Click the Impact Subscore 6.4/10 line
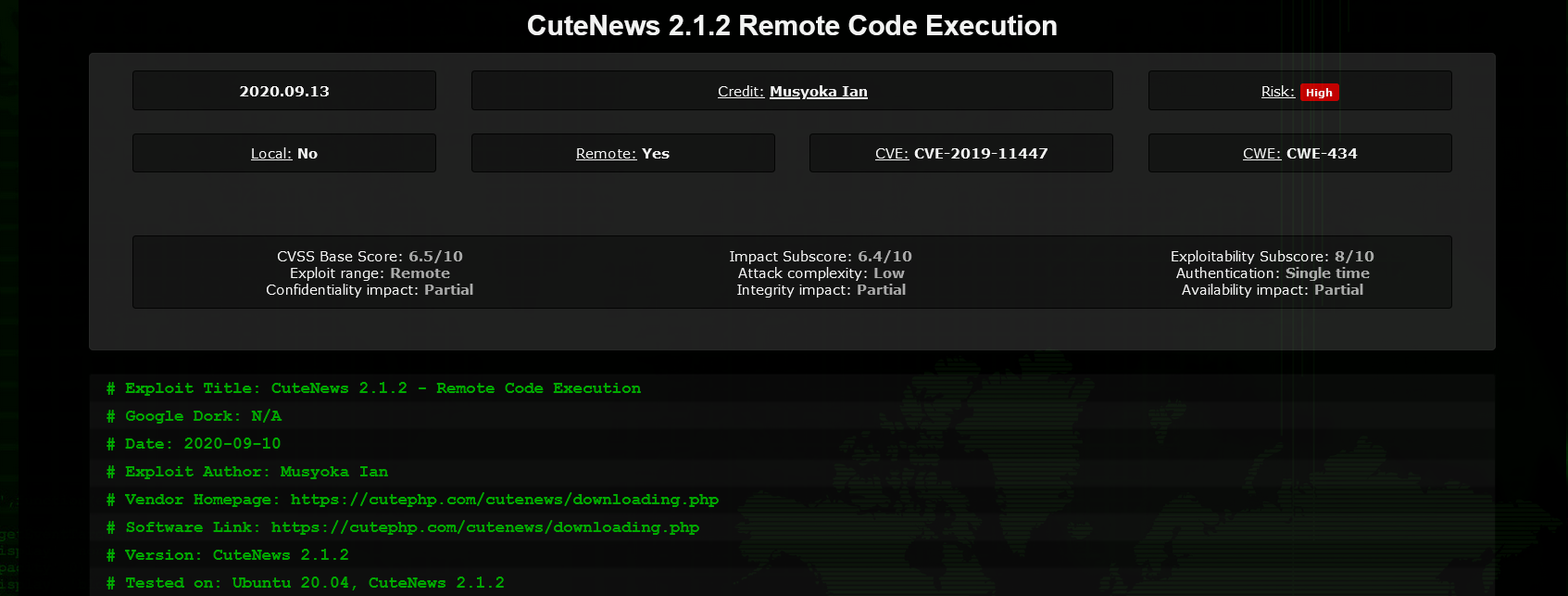This screenshot has width=1568, height=596. click(821, 257)
